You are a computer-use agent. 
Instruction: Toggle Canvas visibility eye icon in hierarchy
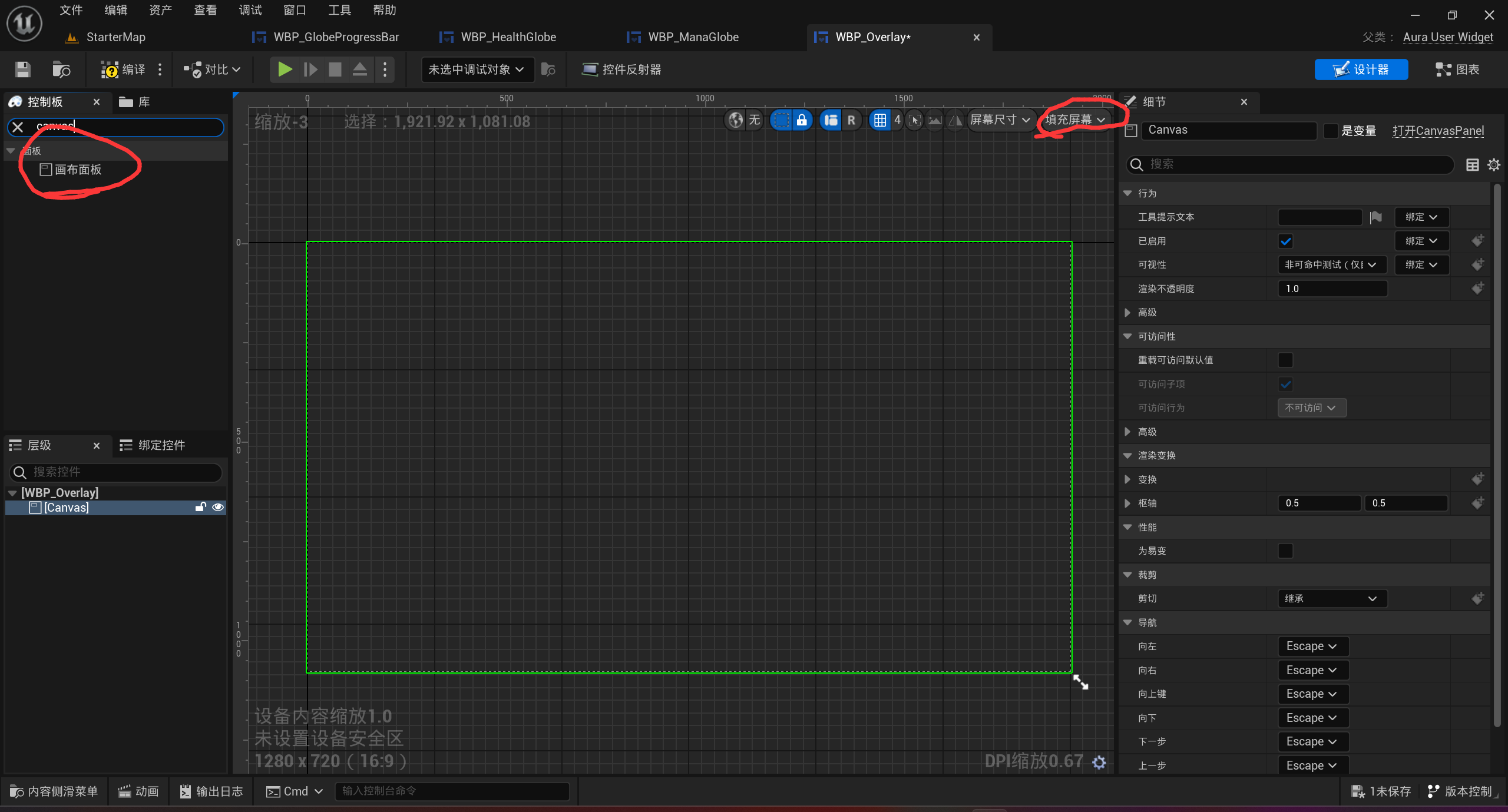[x=218, y=508]
